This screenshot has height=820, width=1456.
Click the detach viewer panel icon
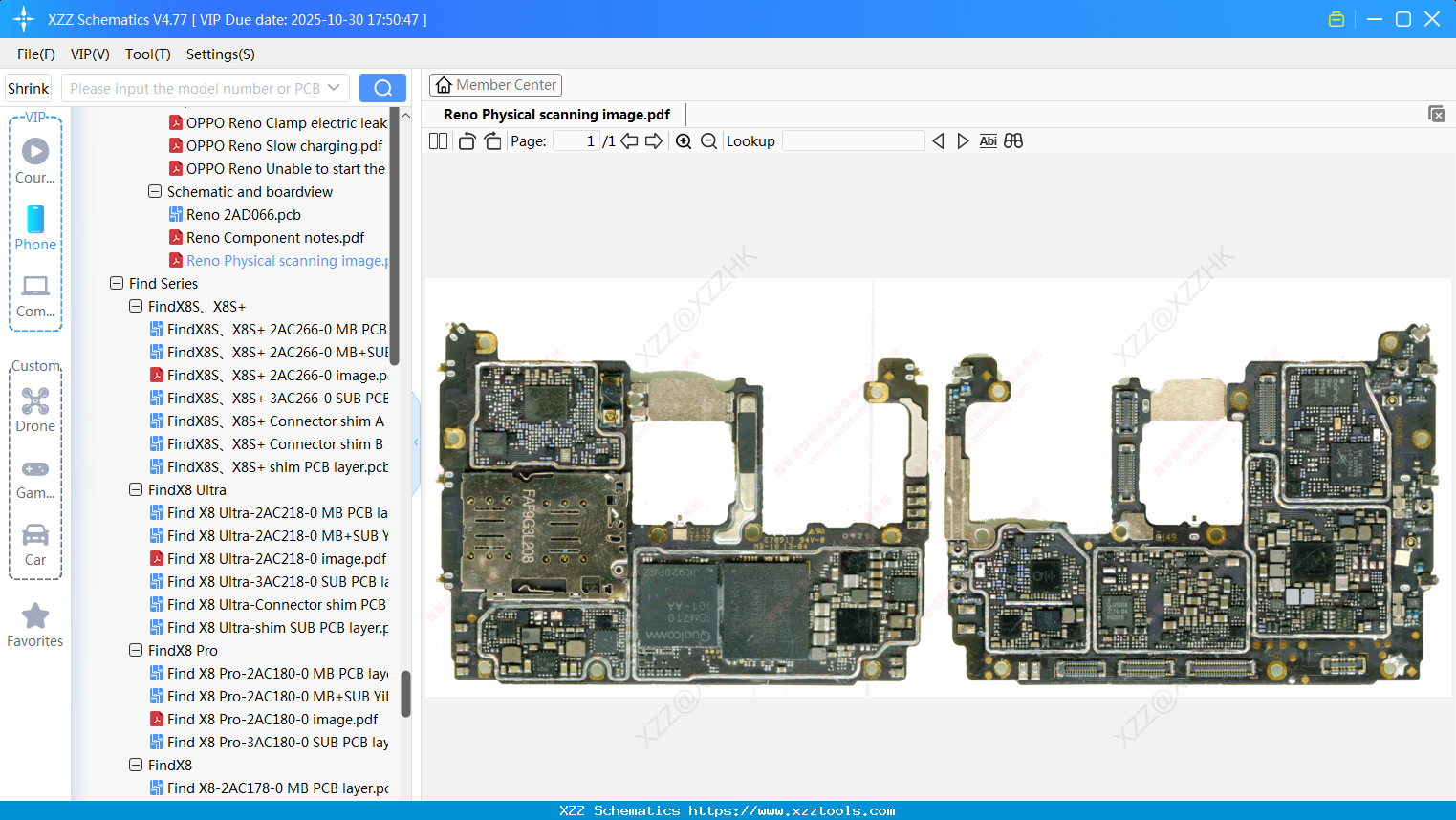1436,114
